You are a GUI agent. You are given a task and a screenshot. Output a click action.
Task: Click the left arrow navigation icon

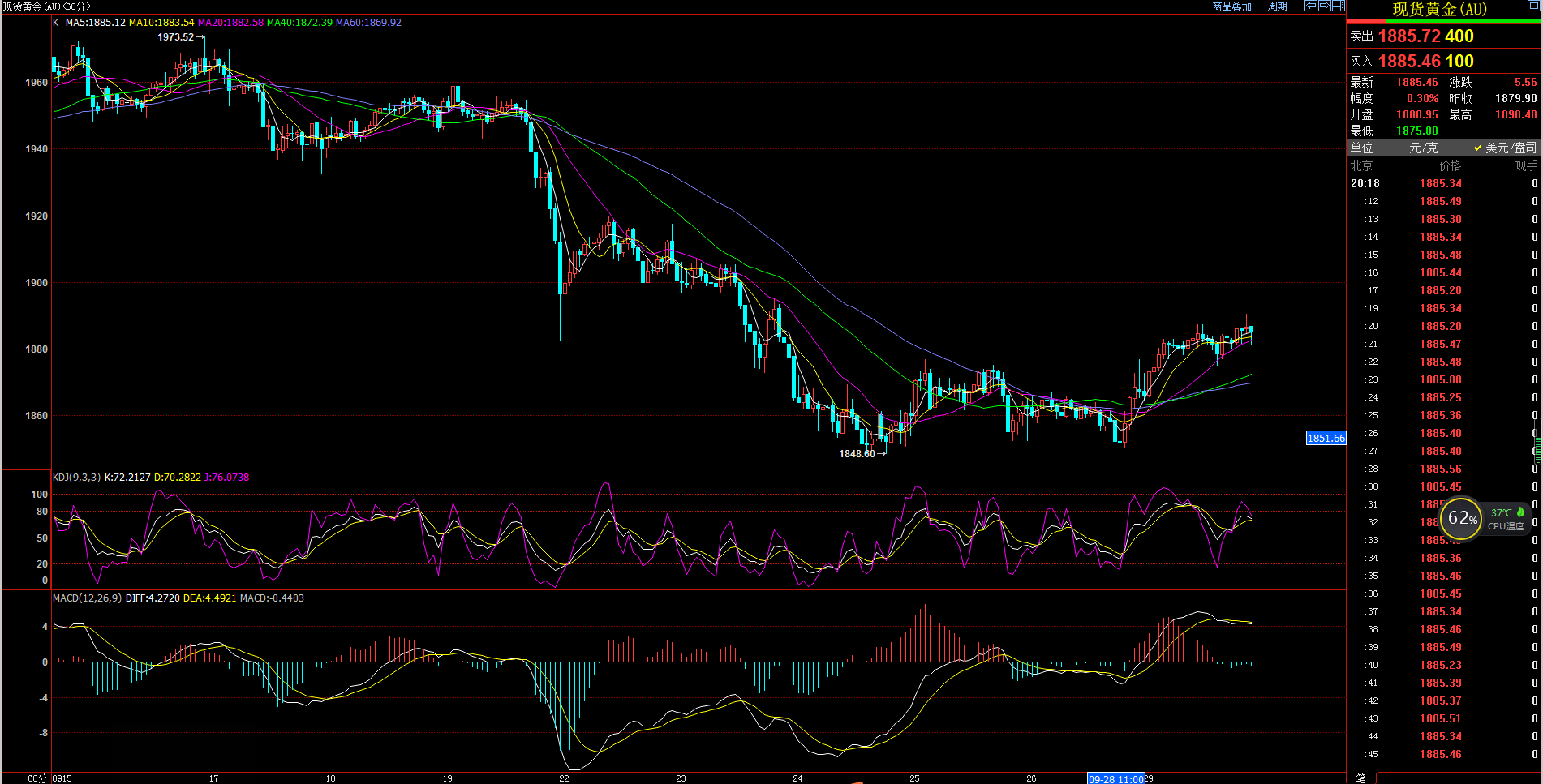[x=1310, y=6]
